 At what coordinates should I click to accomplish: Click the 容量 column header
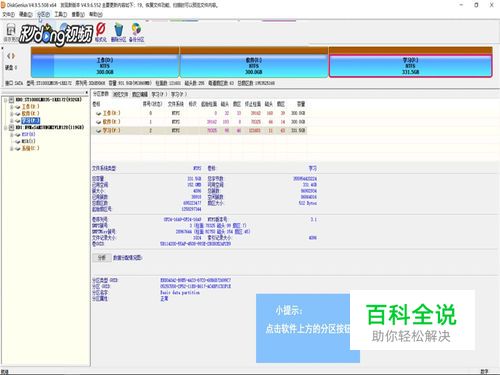point(301,104)
